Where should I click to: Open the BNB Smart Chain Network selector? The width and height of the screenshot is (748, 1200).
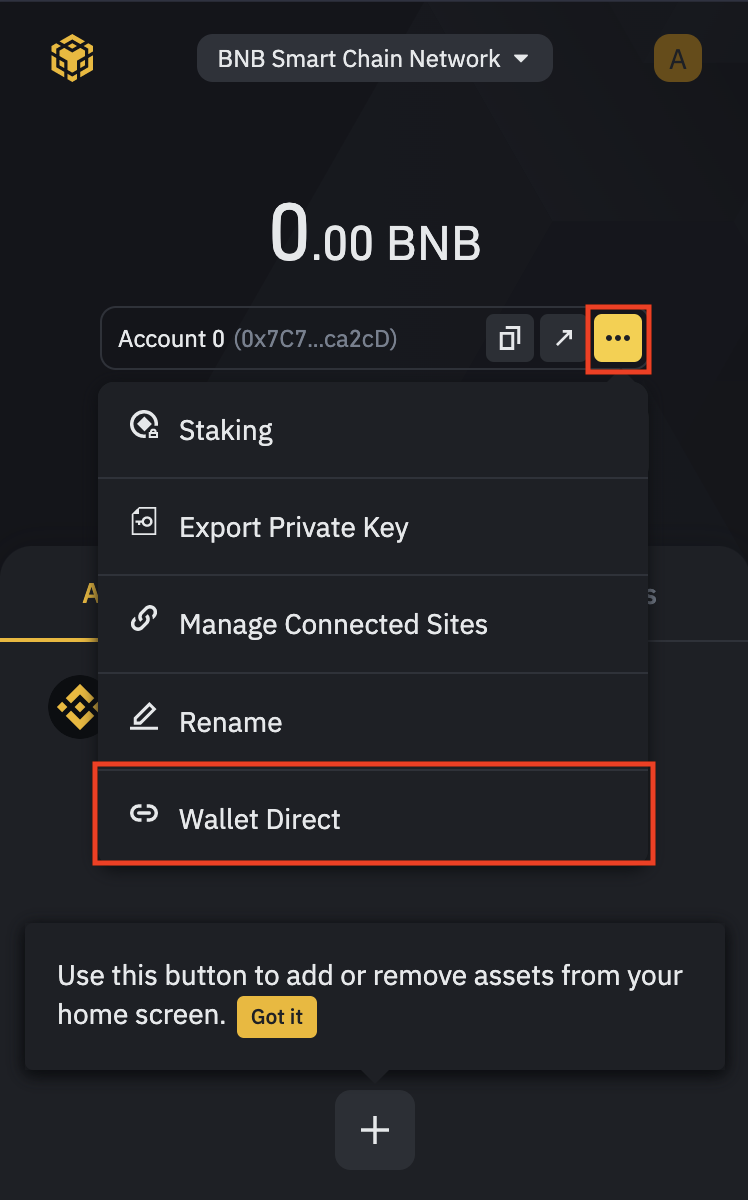[x=374, y=58]
